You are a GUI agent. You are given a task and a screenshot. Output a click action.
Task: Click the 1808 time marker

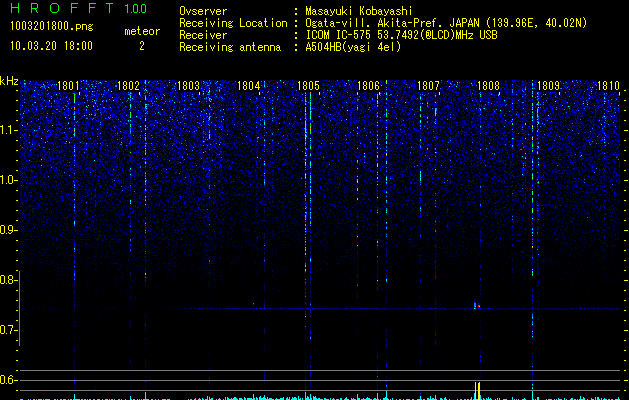pyautogui.click(x=489, y=86)
